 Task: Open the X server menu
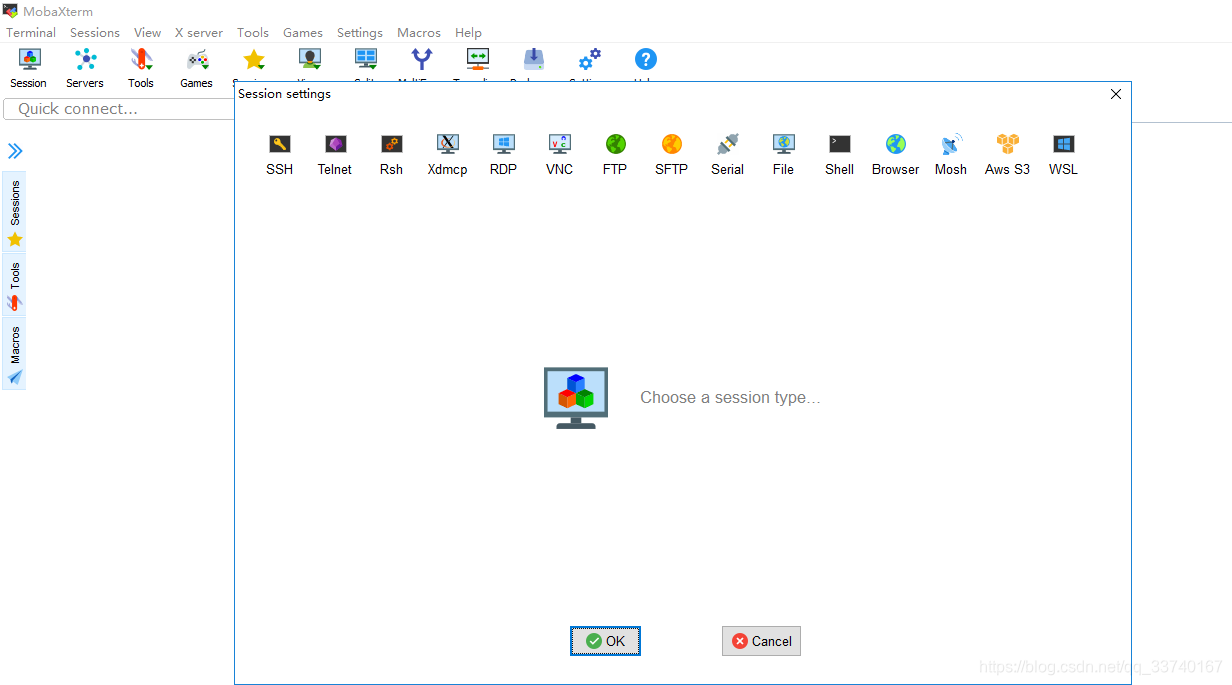pos(199,32)
